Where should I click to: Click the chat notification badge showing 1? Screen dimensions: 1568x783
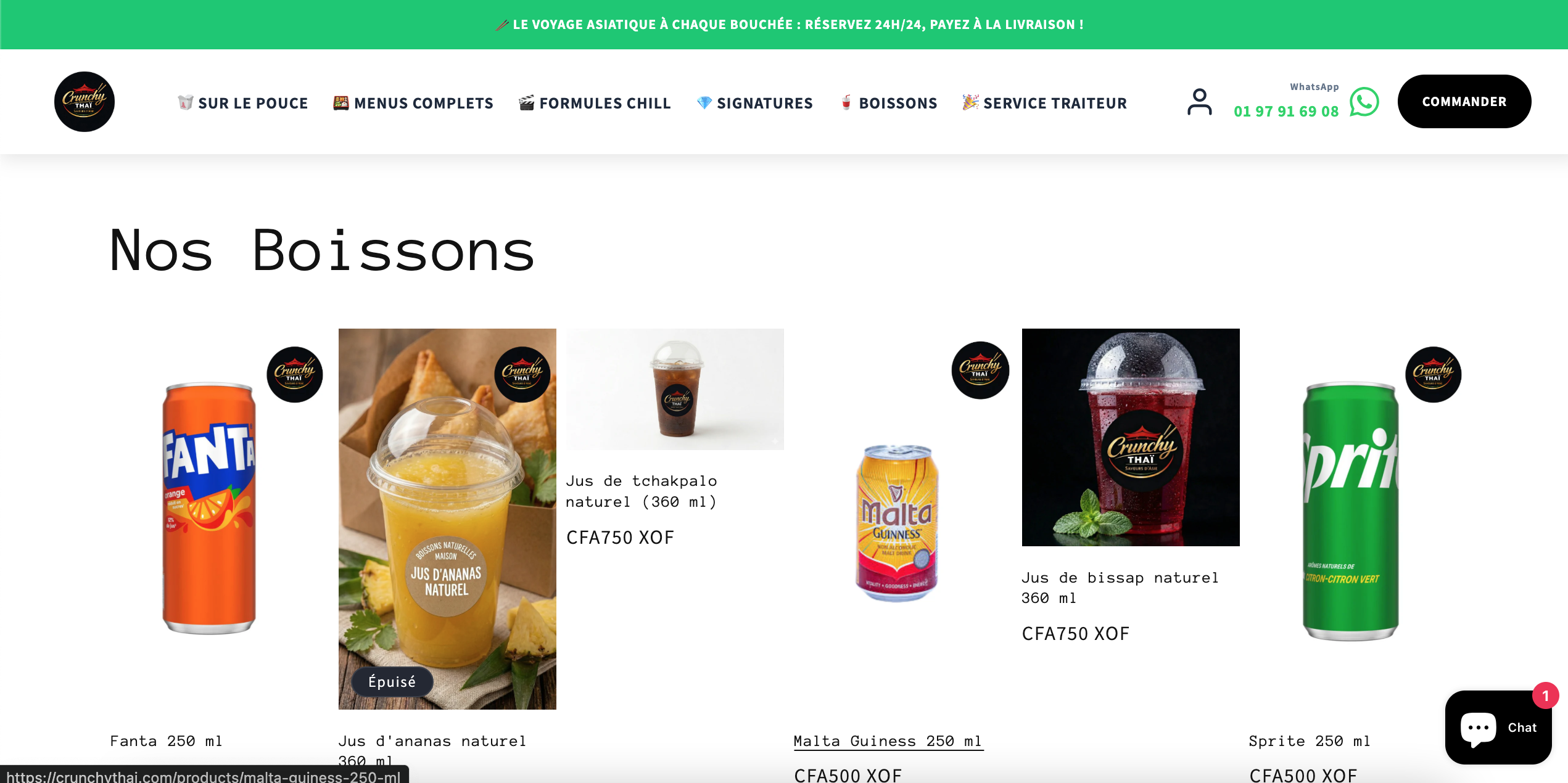[1545, 696]
